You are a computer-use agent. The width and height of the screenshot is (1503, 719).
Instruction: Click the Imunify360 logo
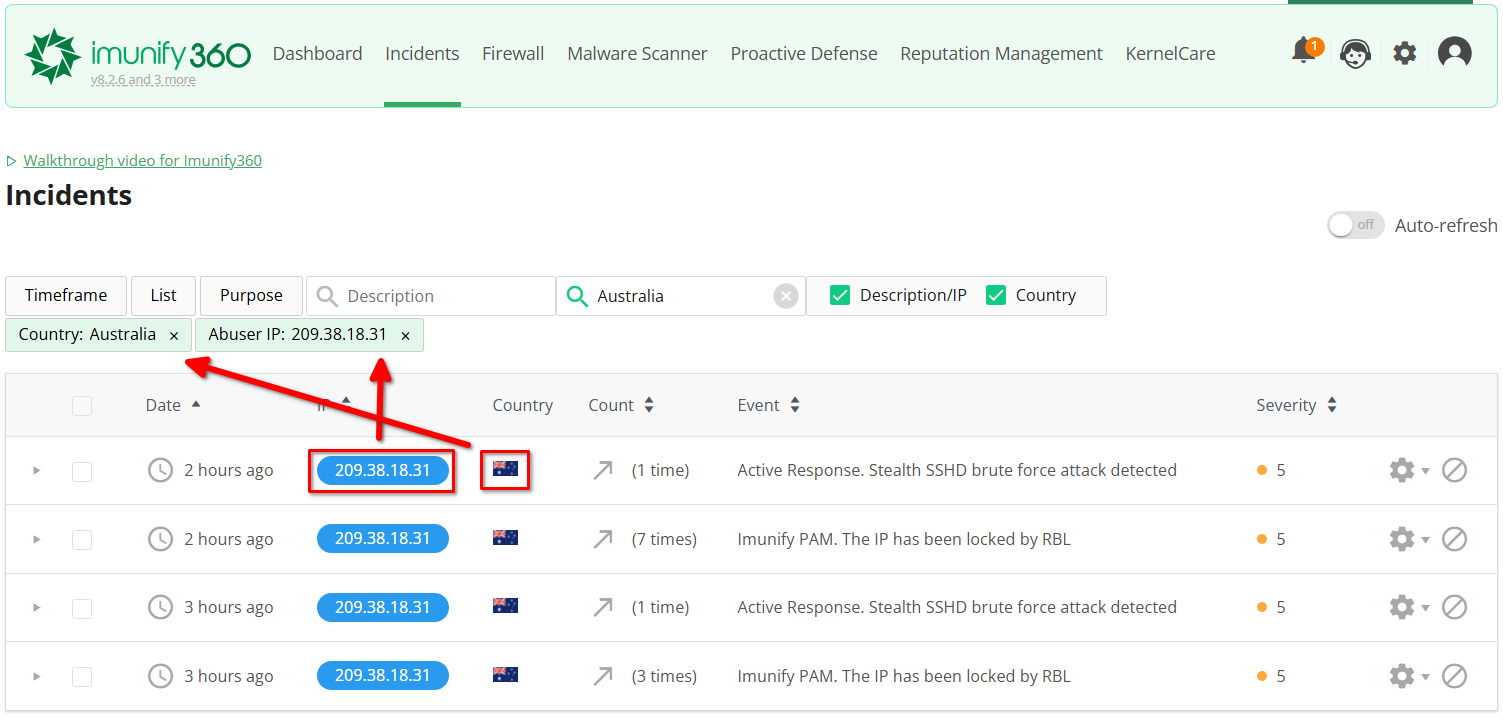(x=138, y=54)
